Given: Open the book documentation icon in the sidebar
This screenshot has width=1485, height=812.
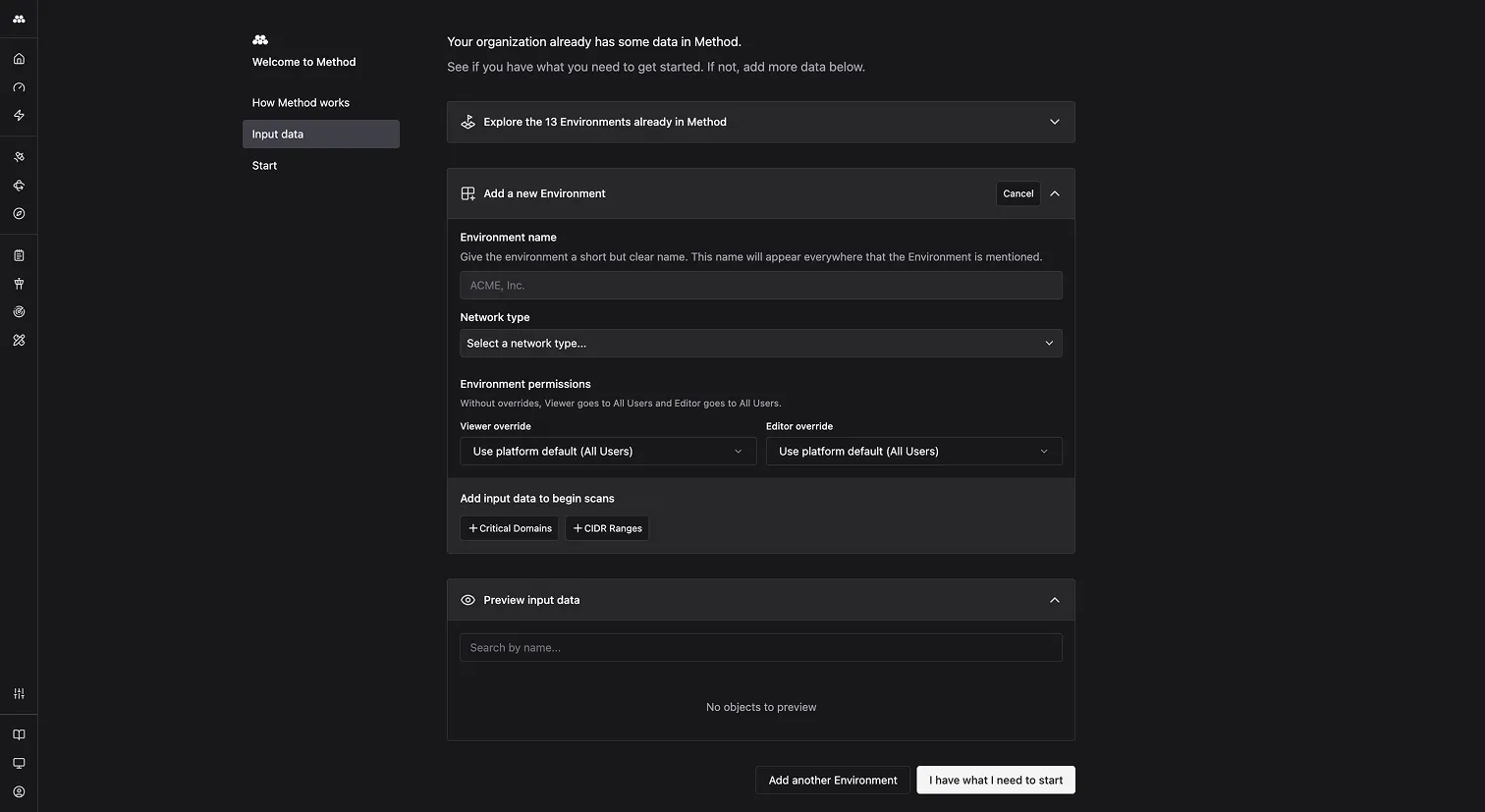Looking at the screenshot, I should point(19,735).
